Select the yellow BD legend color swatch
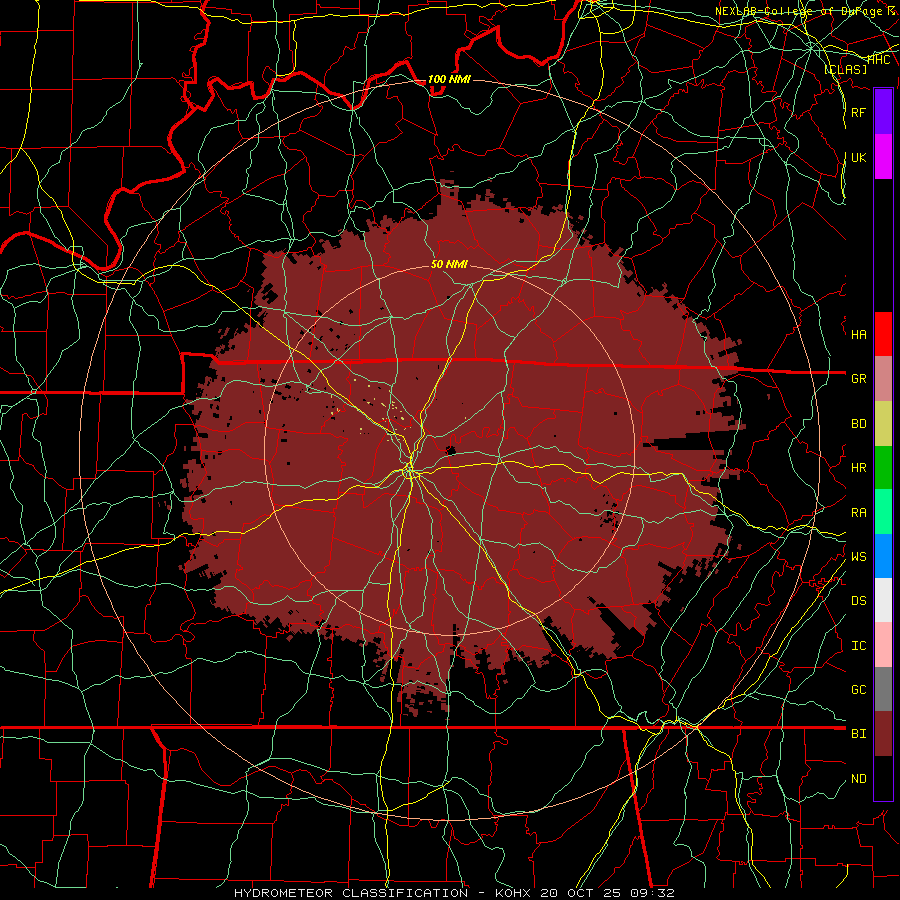Viewport: 900px width, 900px height. click(x=883, y=423)
